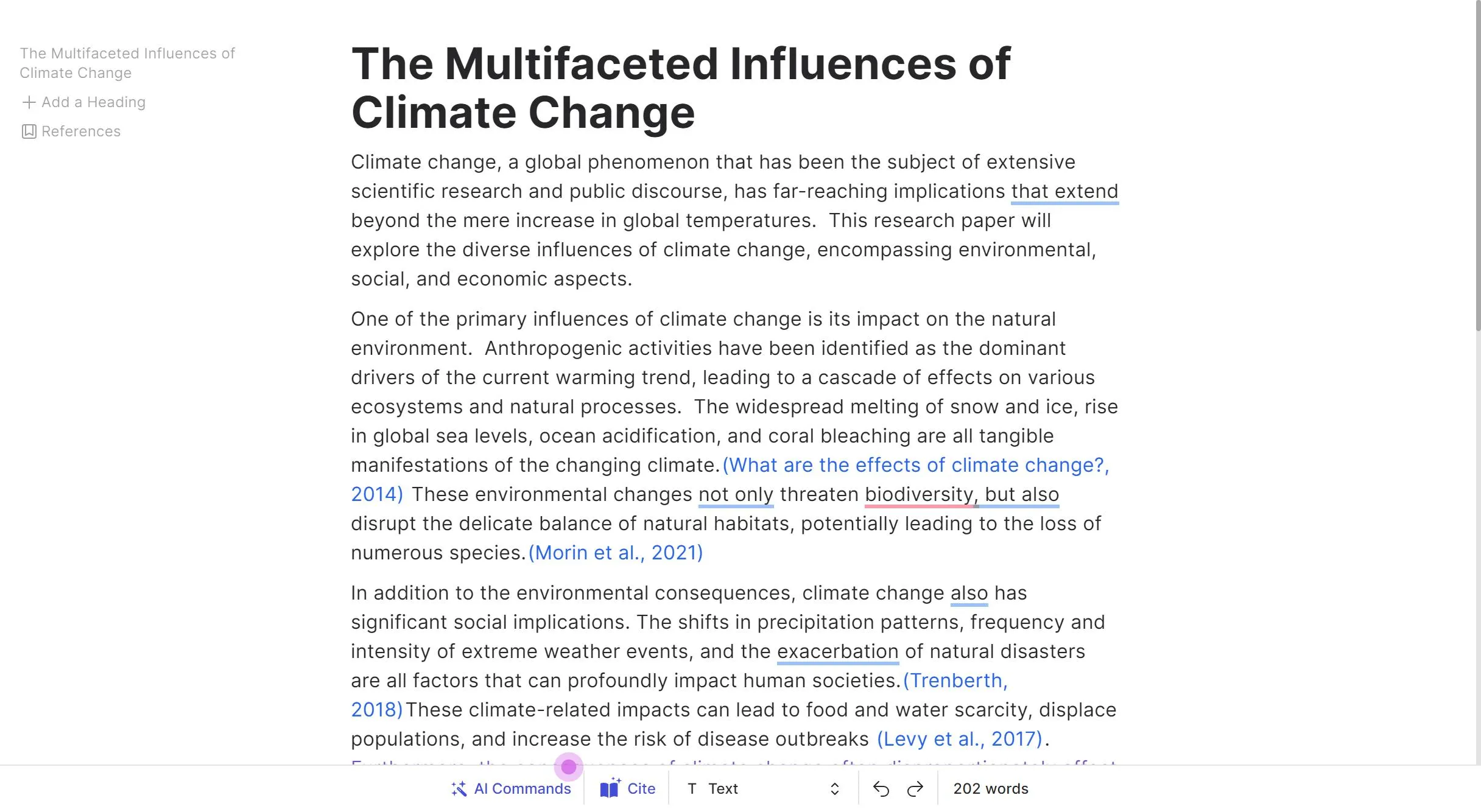
Task: Click the Trenberth citation link
Action: (955, 681)
